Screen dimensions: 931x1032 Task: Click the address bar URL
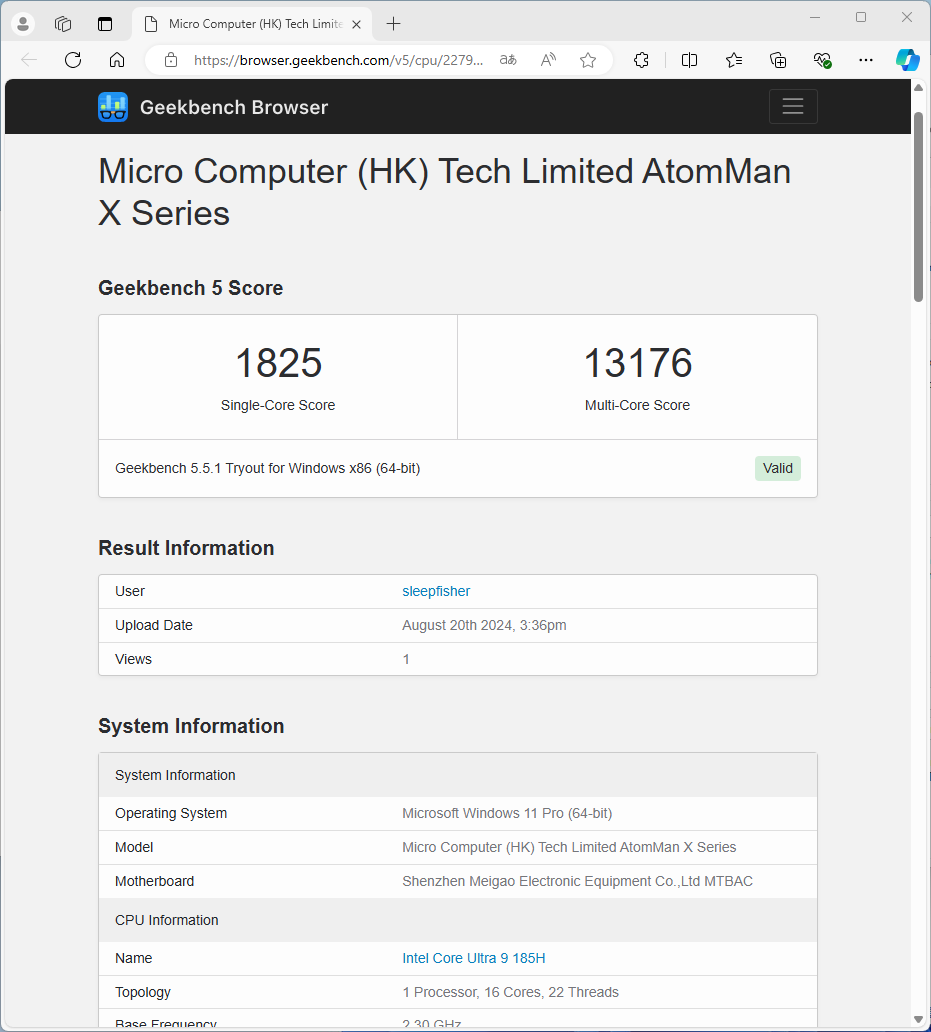338,60
